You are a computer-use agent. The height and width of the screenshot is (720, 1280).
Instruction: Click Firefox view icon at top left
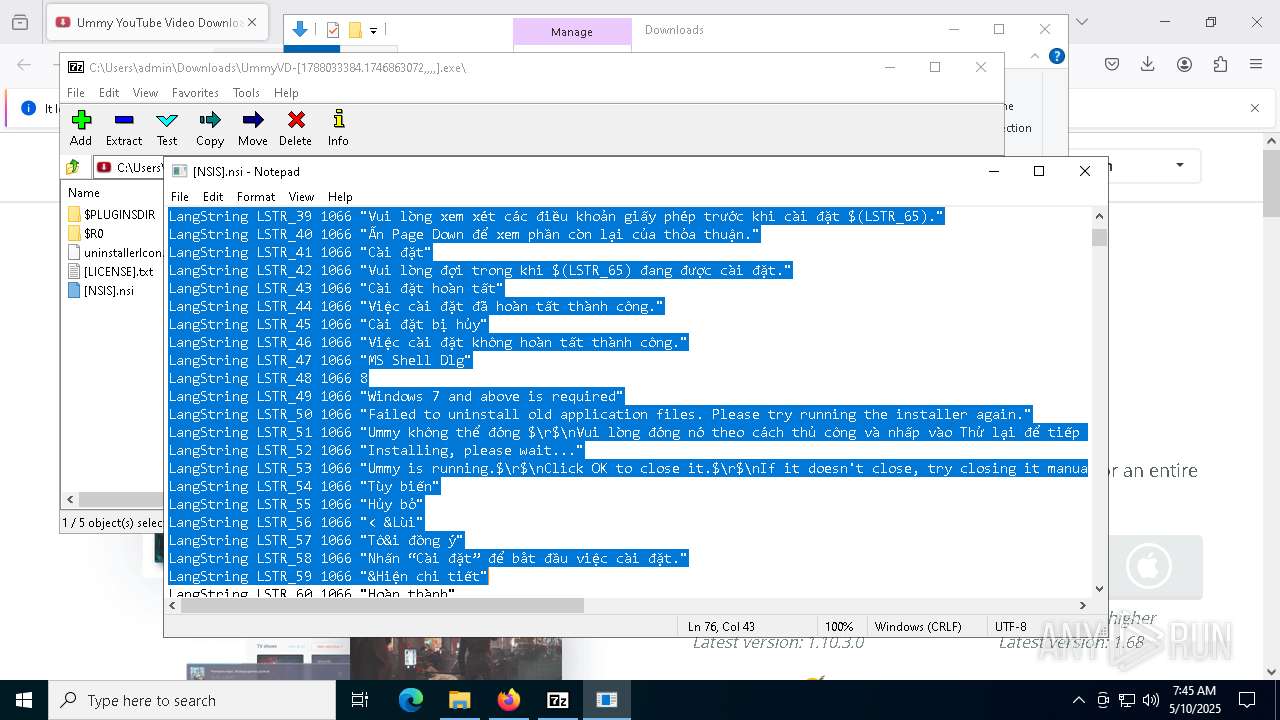point(19,22)
